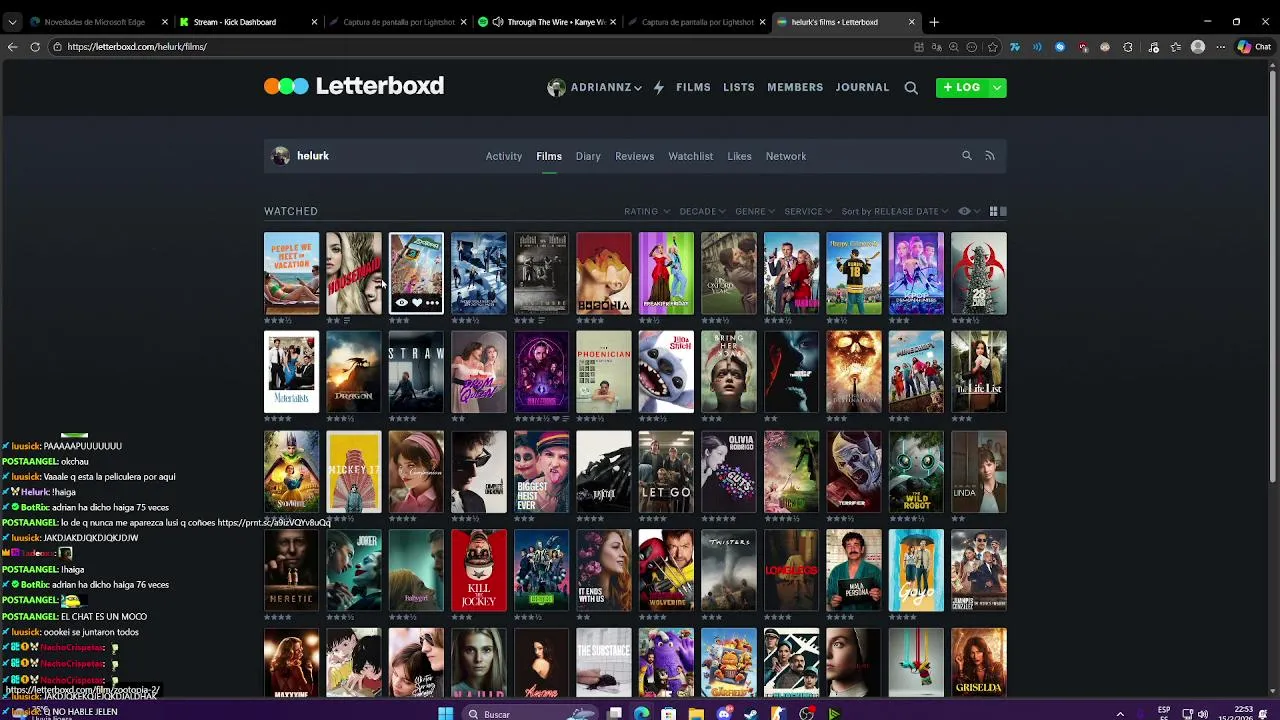
Task: Open three-dots menu on Zootopia poster
Action: coord(432,303)
